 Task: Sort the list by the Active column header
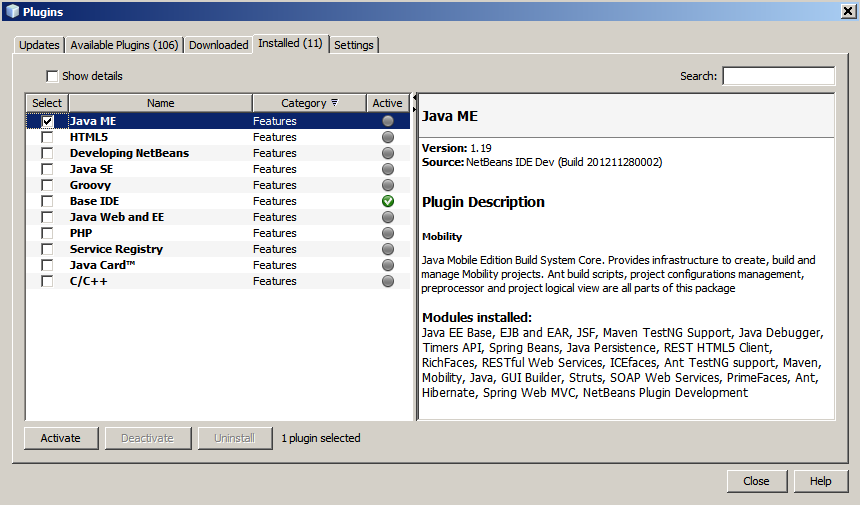coord(387,103)
